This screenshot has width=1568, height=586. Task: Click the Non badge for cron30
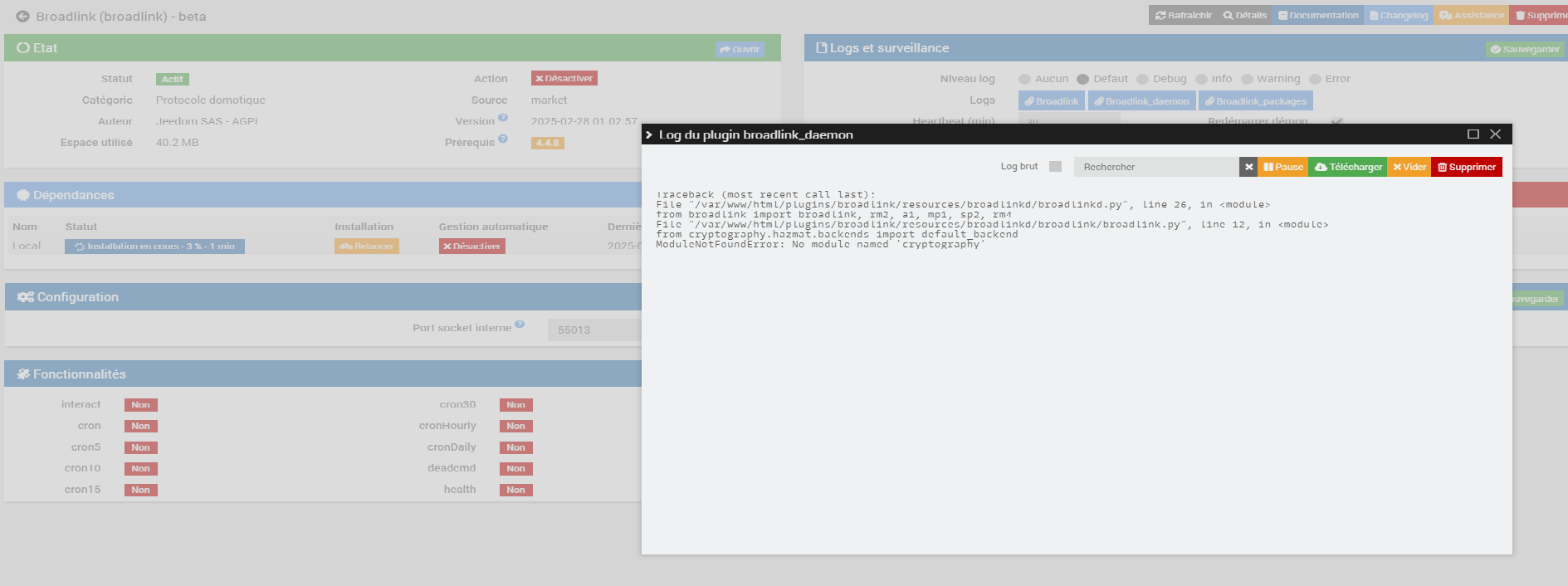pos(516,405)
